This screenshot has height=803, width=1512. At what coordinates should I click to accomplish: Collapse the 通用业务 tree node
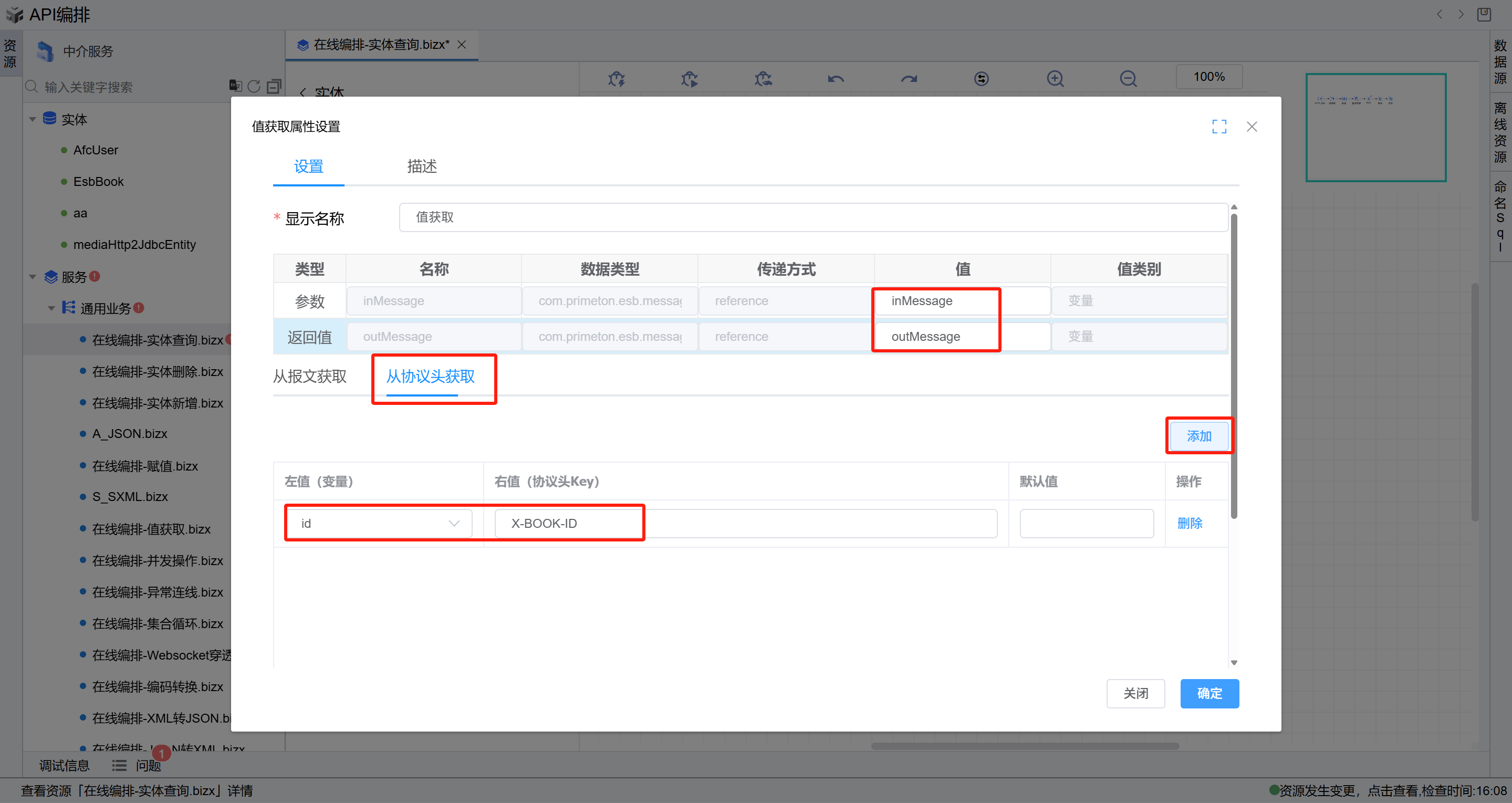coord(51,308)
